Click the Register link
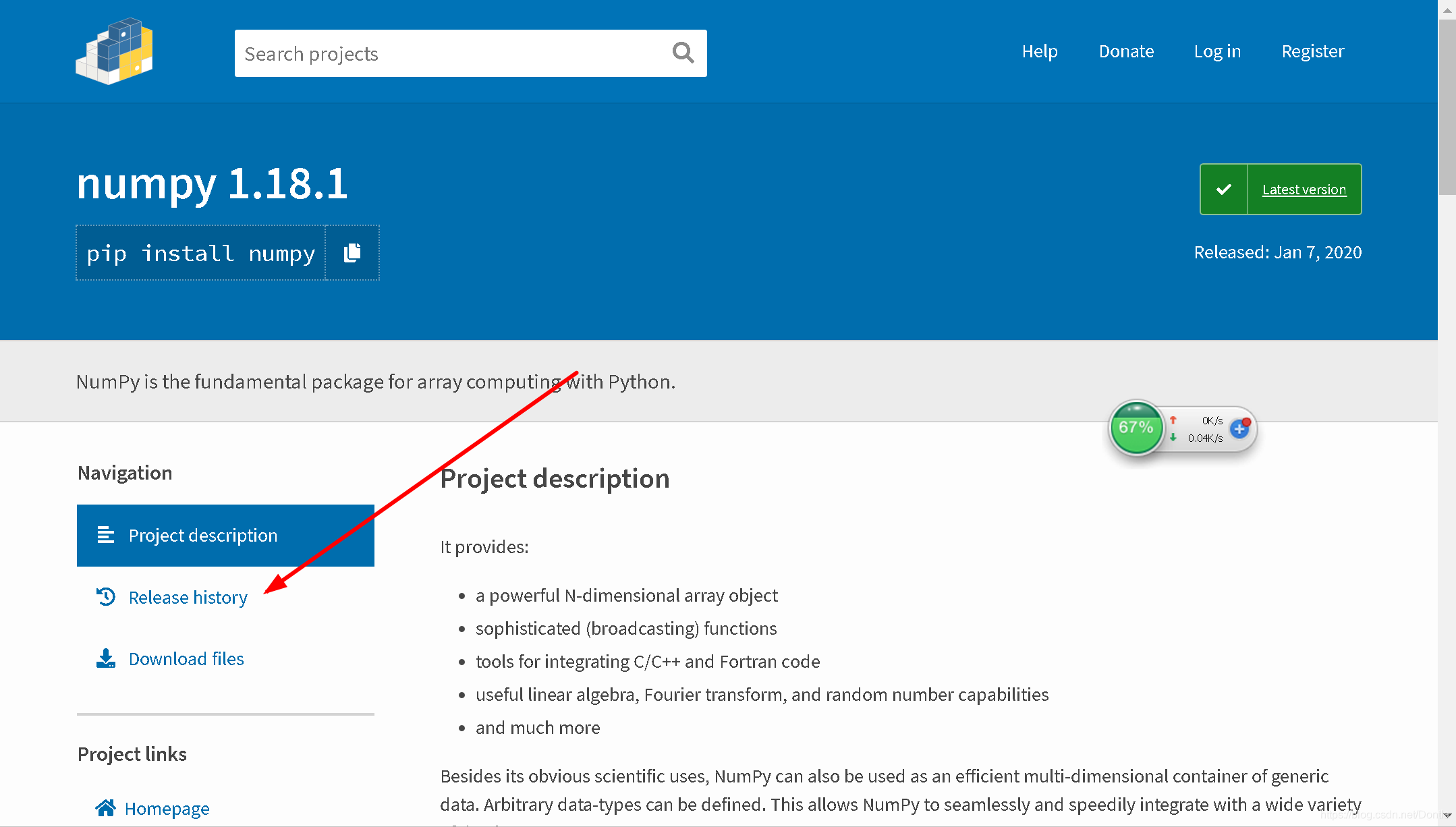This screenshot has height=827, width=1456. pos(1312,51)
